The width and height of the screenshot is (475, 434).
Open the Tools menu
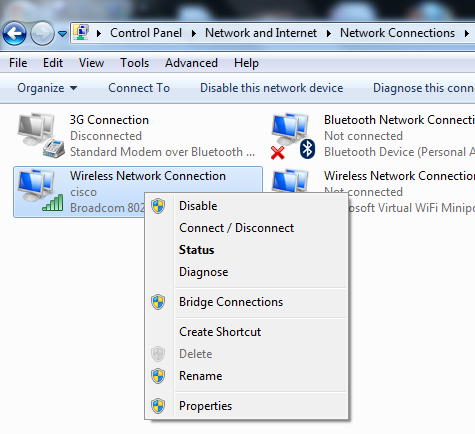(134, 63)
